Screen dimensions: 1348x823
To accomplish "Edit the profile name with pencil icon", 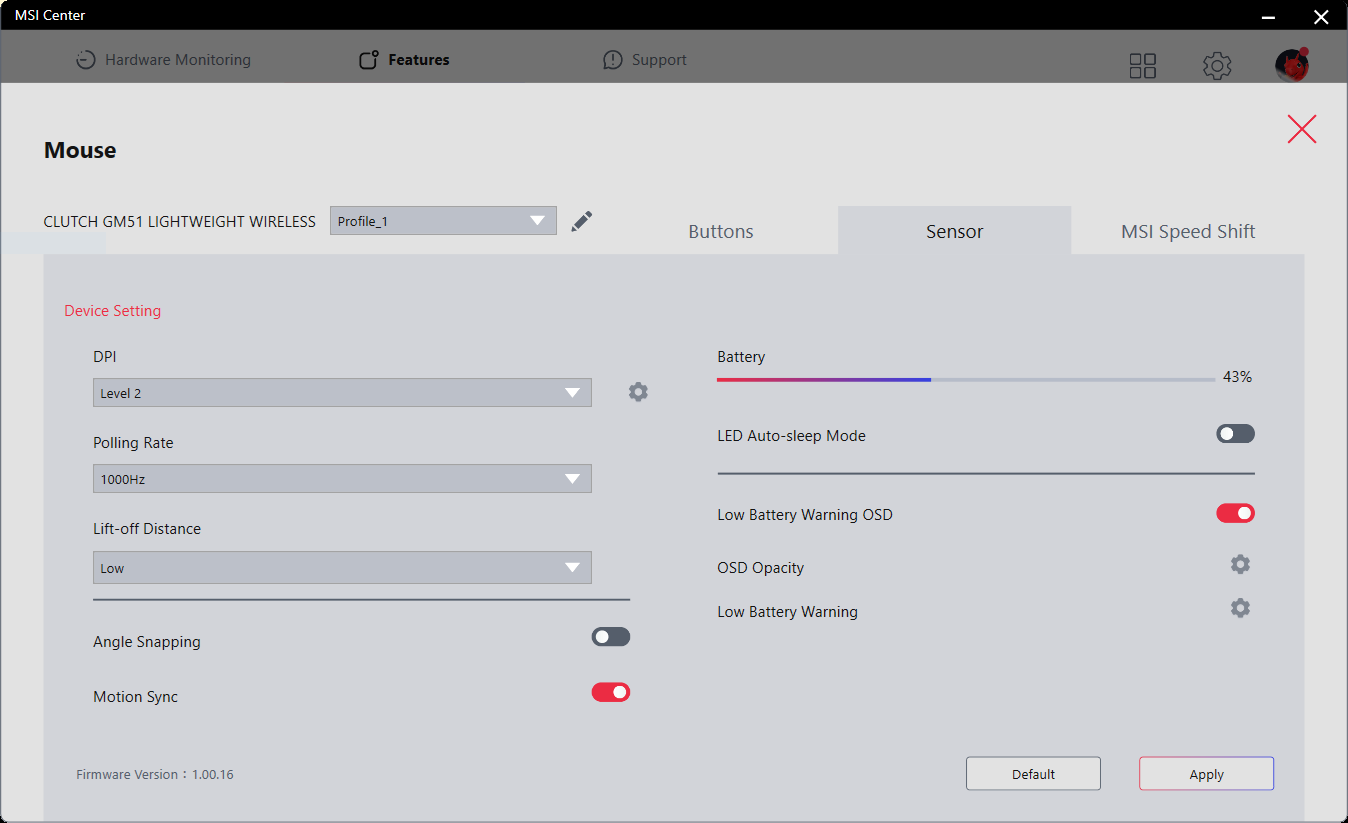I will click(582, 221).
